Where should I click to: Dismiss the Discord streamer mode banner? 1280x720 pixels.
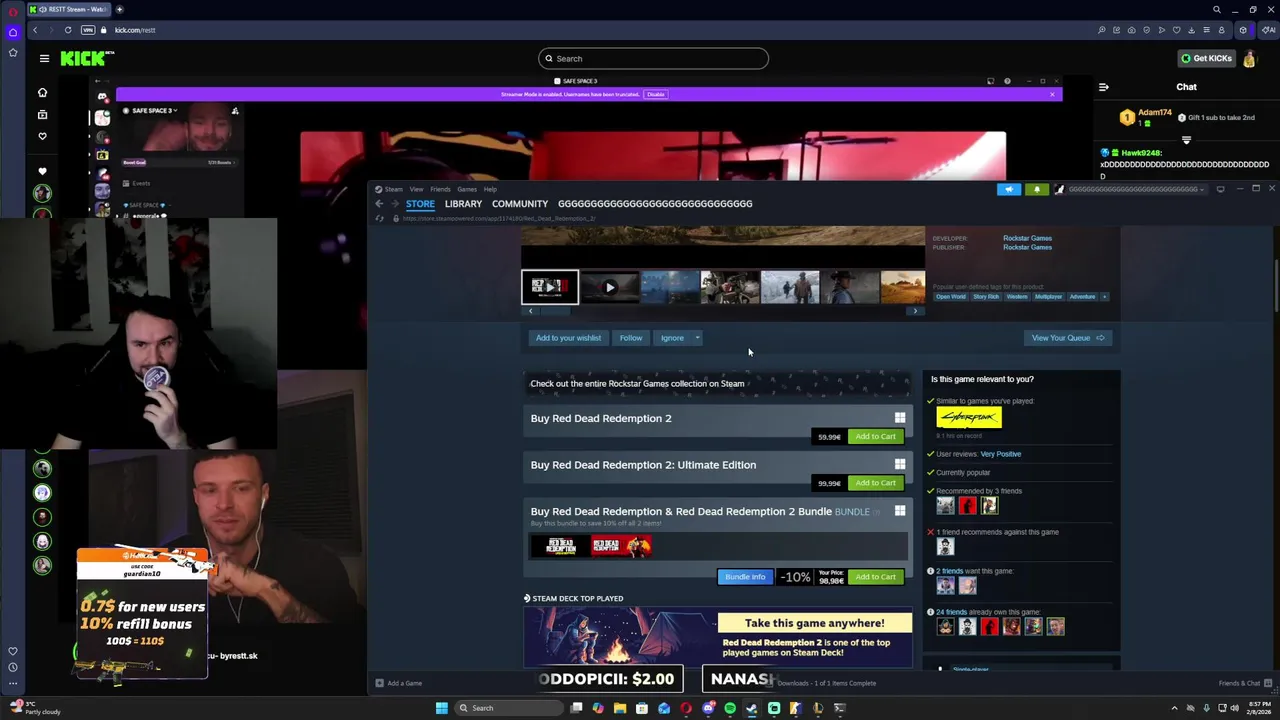click(x=1052, y=94)
